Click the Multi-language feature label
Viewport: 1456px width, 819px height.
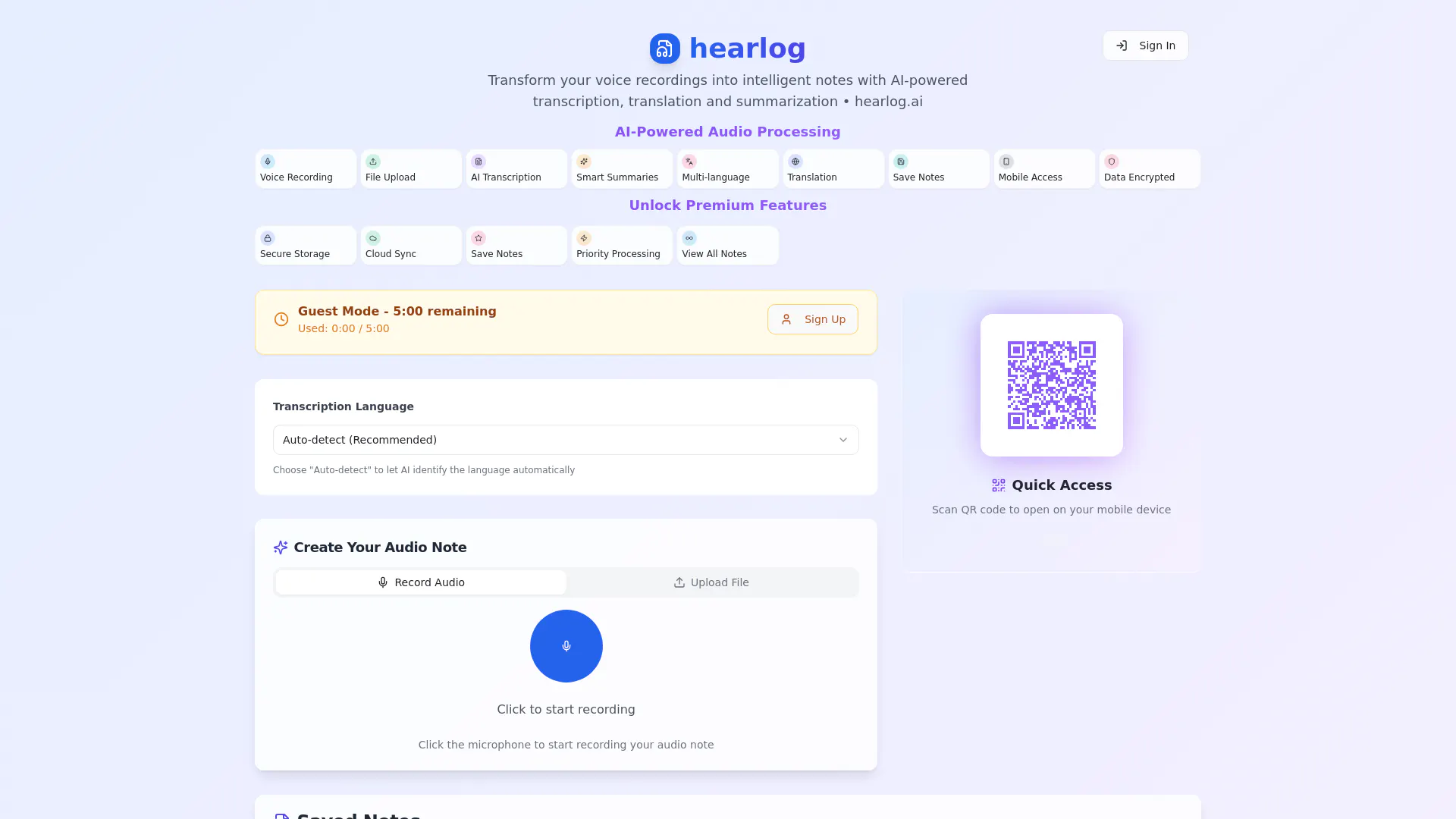pyautogui.click(x=716, y=177)
